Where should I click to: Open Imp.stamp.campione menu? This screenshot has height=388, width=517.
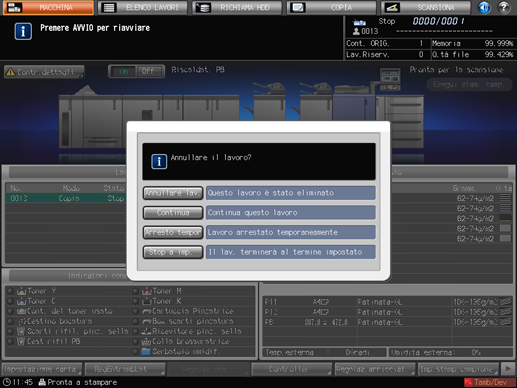tap(458, 369)
